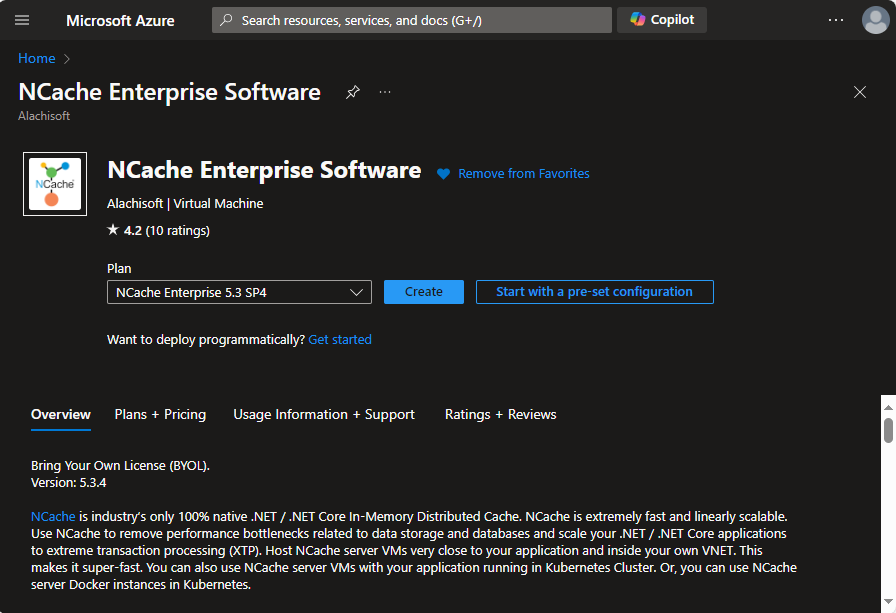Click the scrollbar up arrow
This screenshot has height=613, width=896.
coord(888,407)
